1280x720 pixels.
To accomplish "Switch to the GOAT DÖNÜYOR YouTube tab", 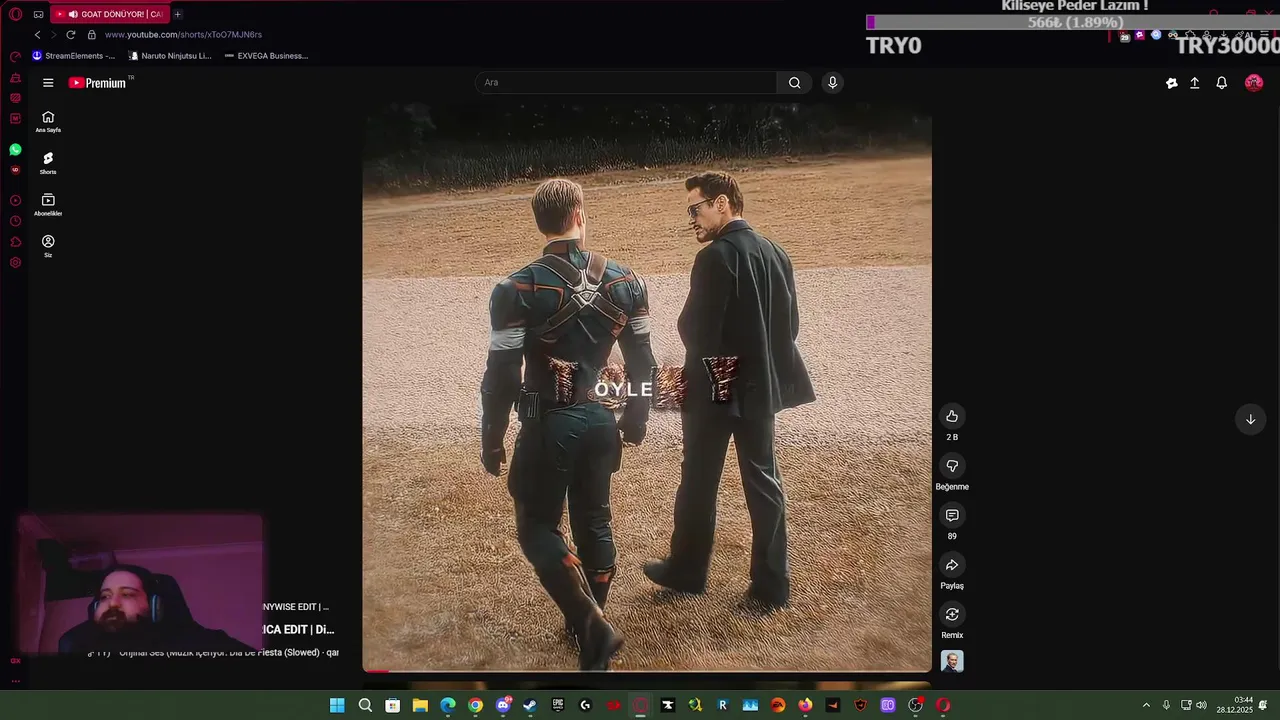I will 108,14.
